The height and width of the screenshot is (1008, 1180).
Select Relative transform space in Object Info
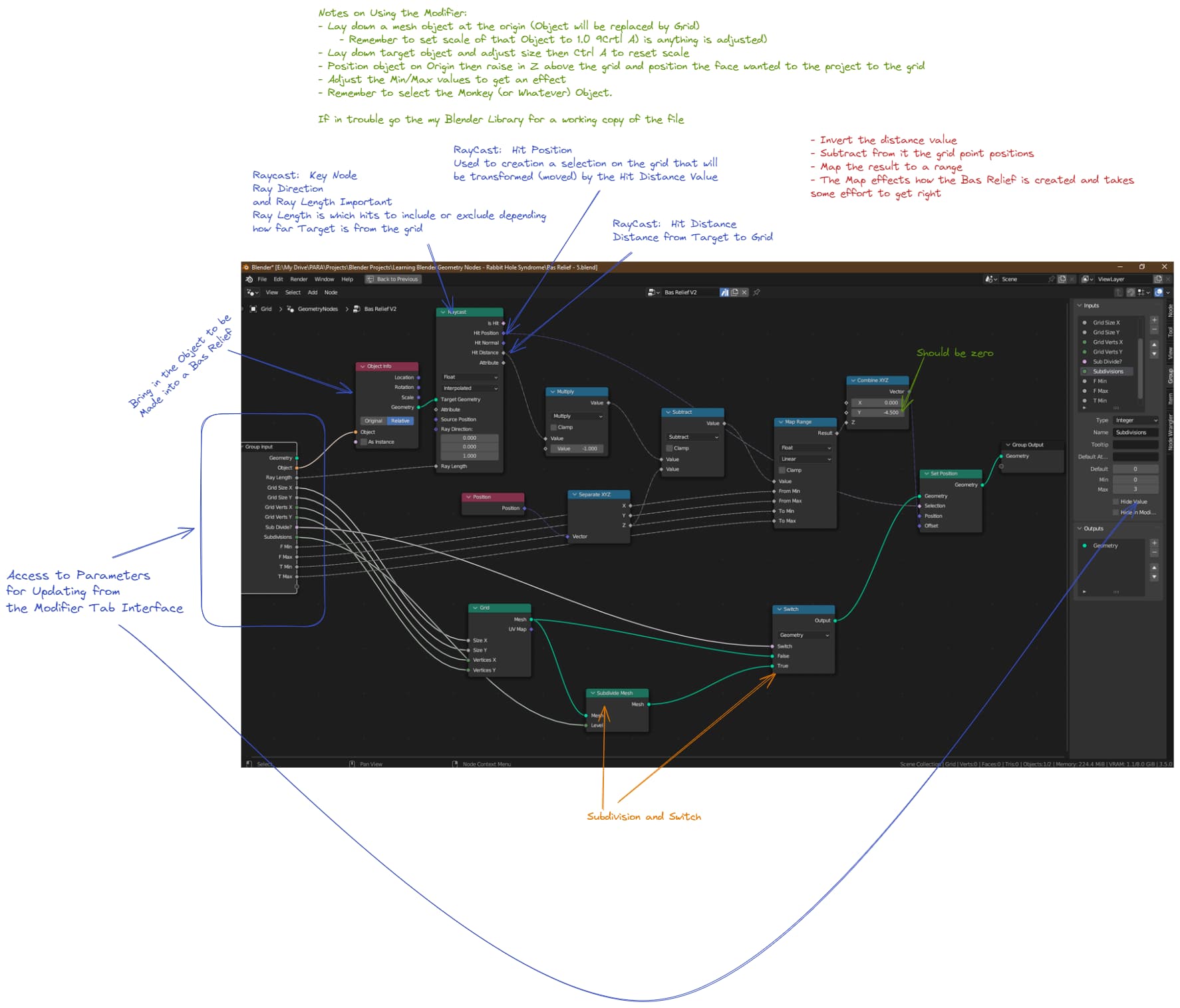pyautogui.click(x=400, y=420)
